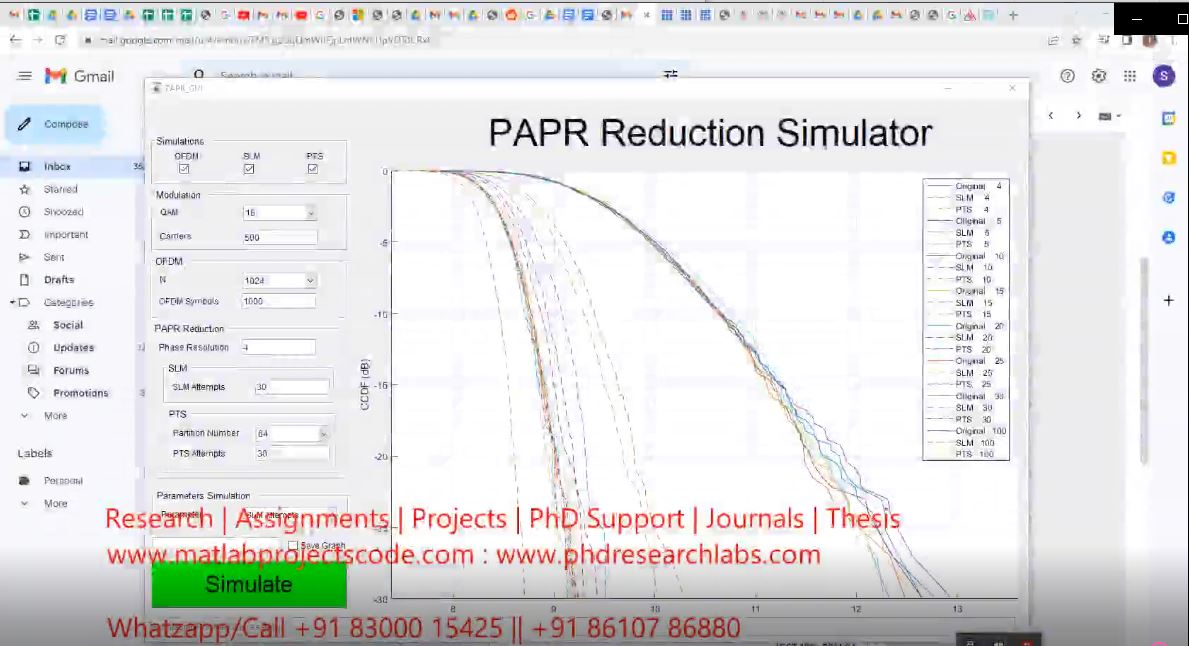Open Google Keep in side panel
The height and width of the screenshot is (646, 1189).
pyautogui.click(x=1168, y=158)
